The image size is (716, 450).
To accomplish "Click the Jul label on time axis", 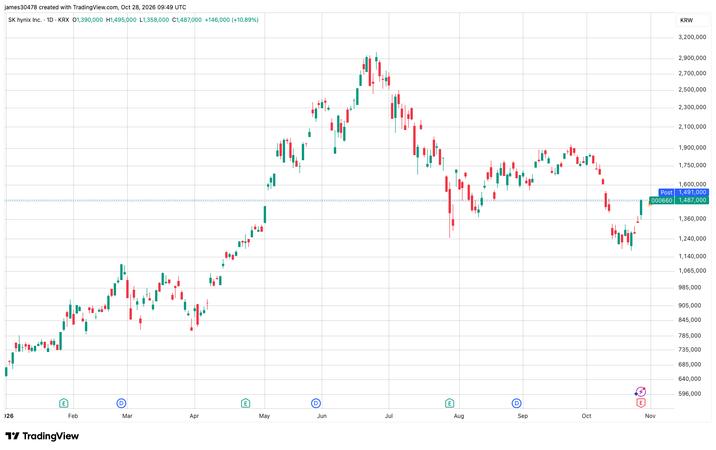I will [x=389, y=416].
